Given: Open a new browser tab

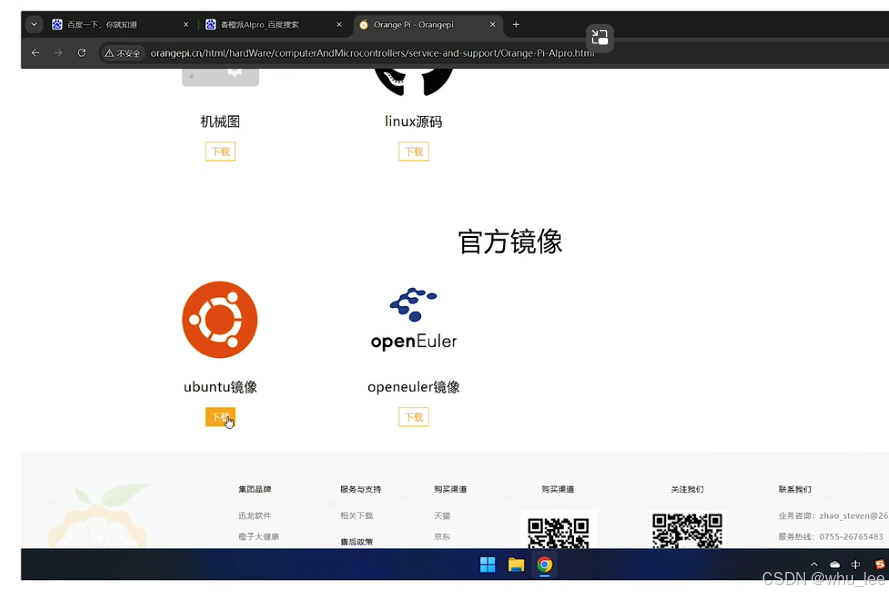Looking at the screenshot, I should 516,24.
